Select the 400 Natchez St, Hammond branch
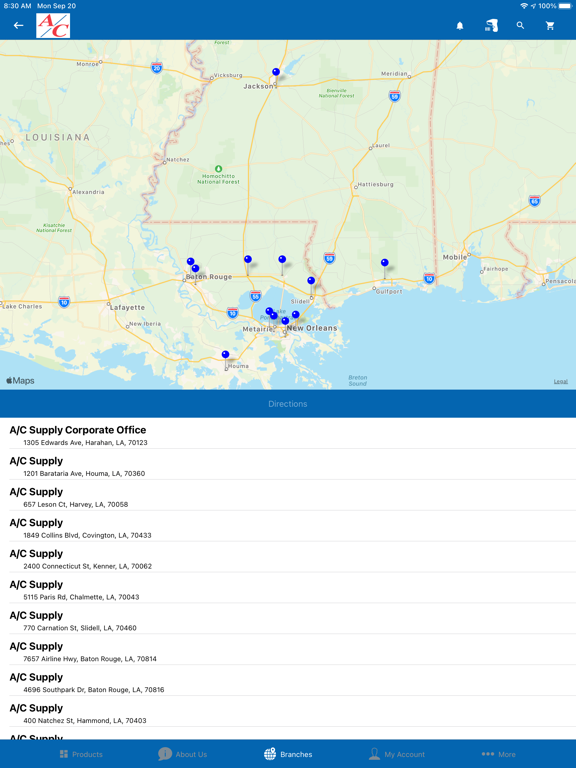Image resolution: width=576 pixels, height=768 pixels. pyautogui.click(x=288, y=711)
